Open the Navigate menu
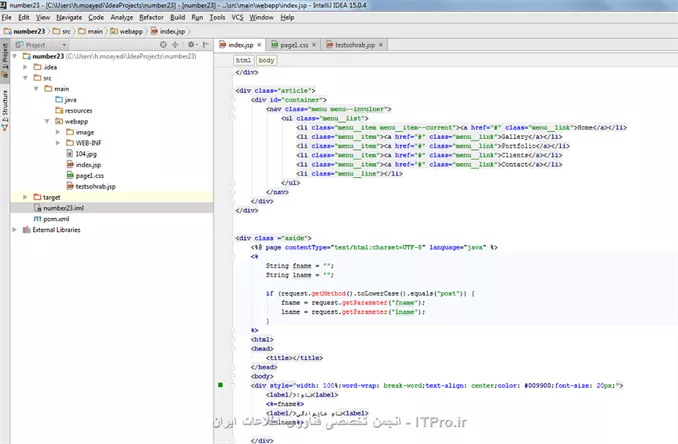 tap(69, 17)
